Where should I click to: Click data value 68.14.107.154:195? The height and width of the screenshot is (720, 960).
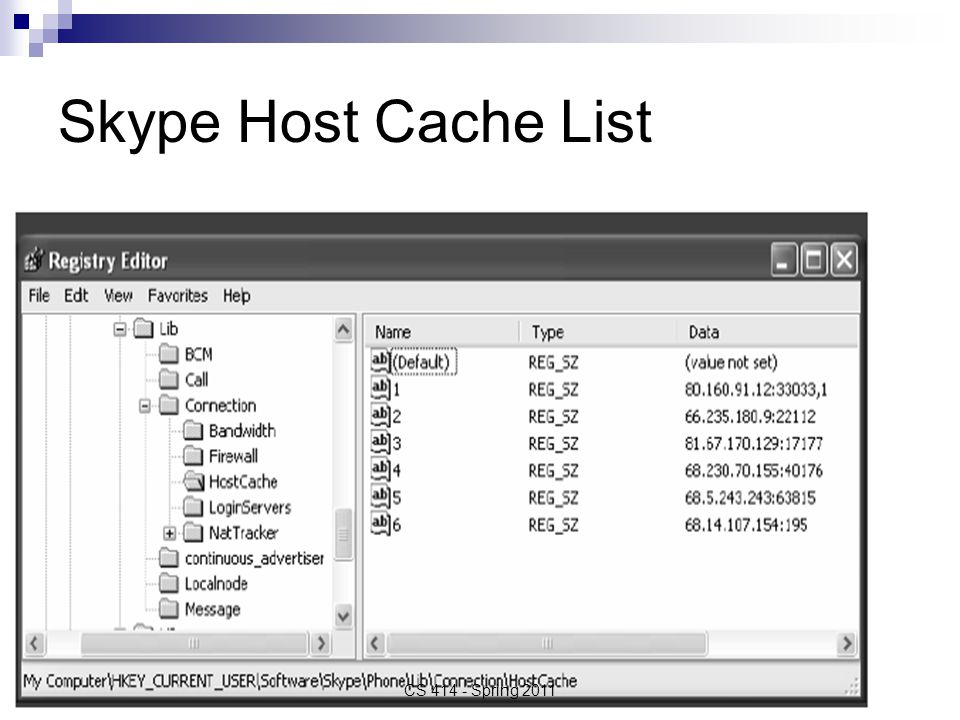point(746,525)
